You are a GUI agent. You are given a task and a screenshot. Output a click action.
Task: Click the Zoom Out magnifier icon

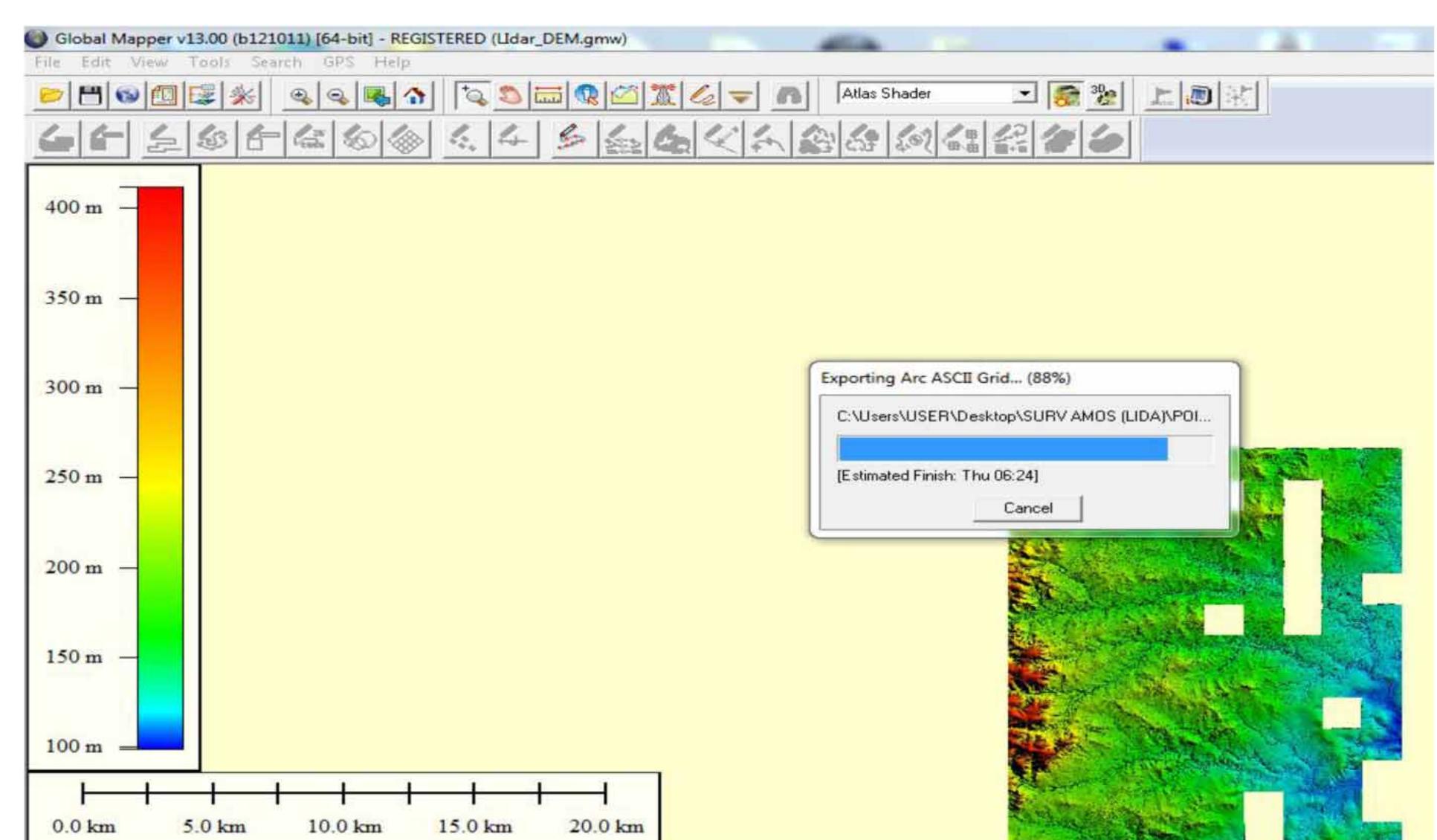tap(338, 96)
